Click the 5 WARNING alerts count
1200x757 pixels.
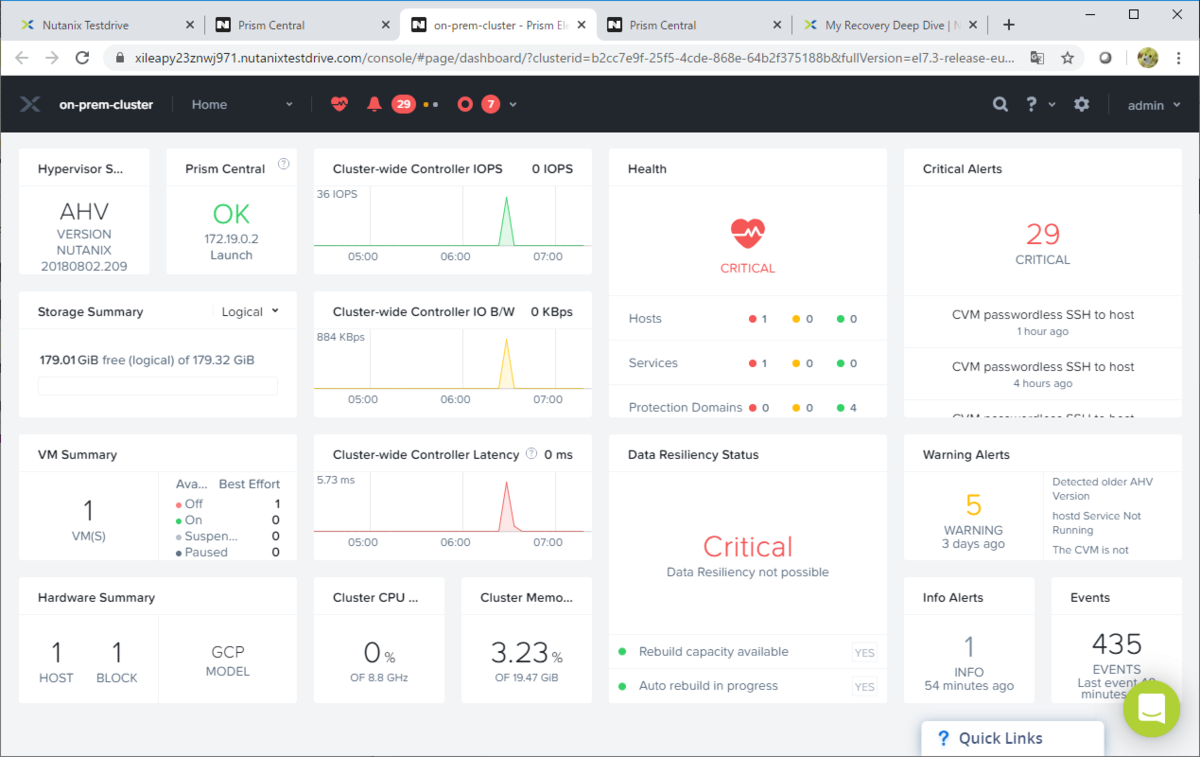[x=973, y=513]
